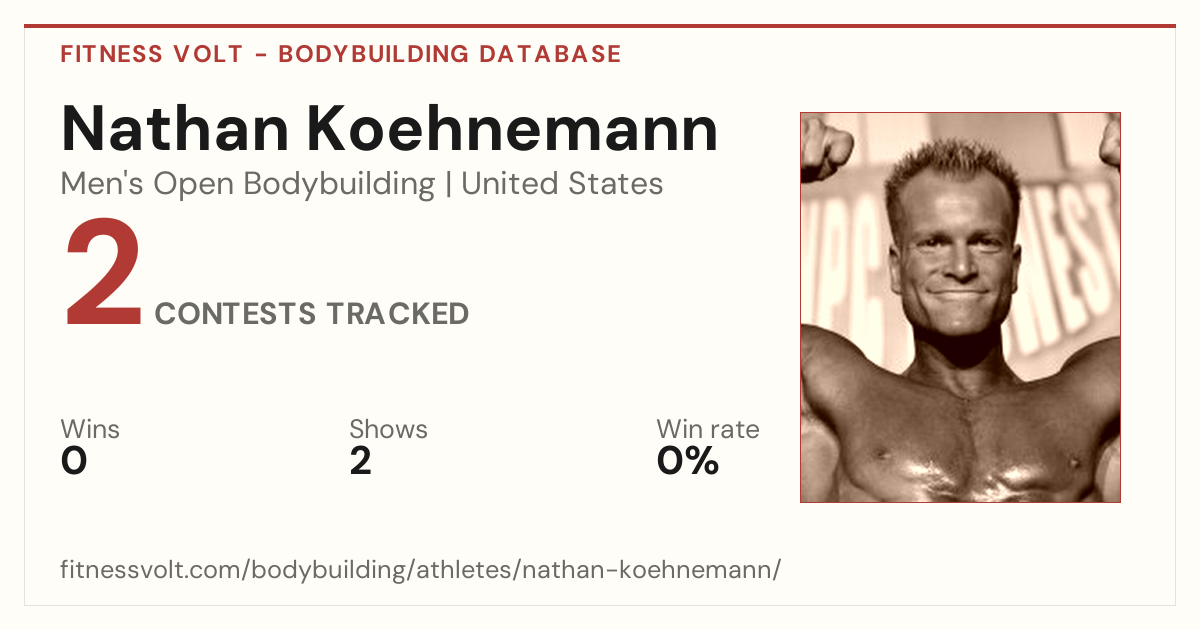Open the fitnessvolt.com athlete URL
Image resolution: width=1200 pixels, height=630 pixels.
point(420,570)
